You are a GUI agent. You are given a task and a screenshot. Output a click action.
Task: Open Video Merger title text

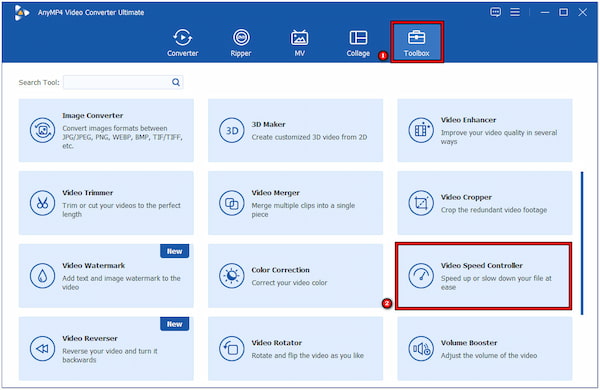point(275,193)
